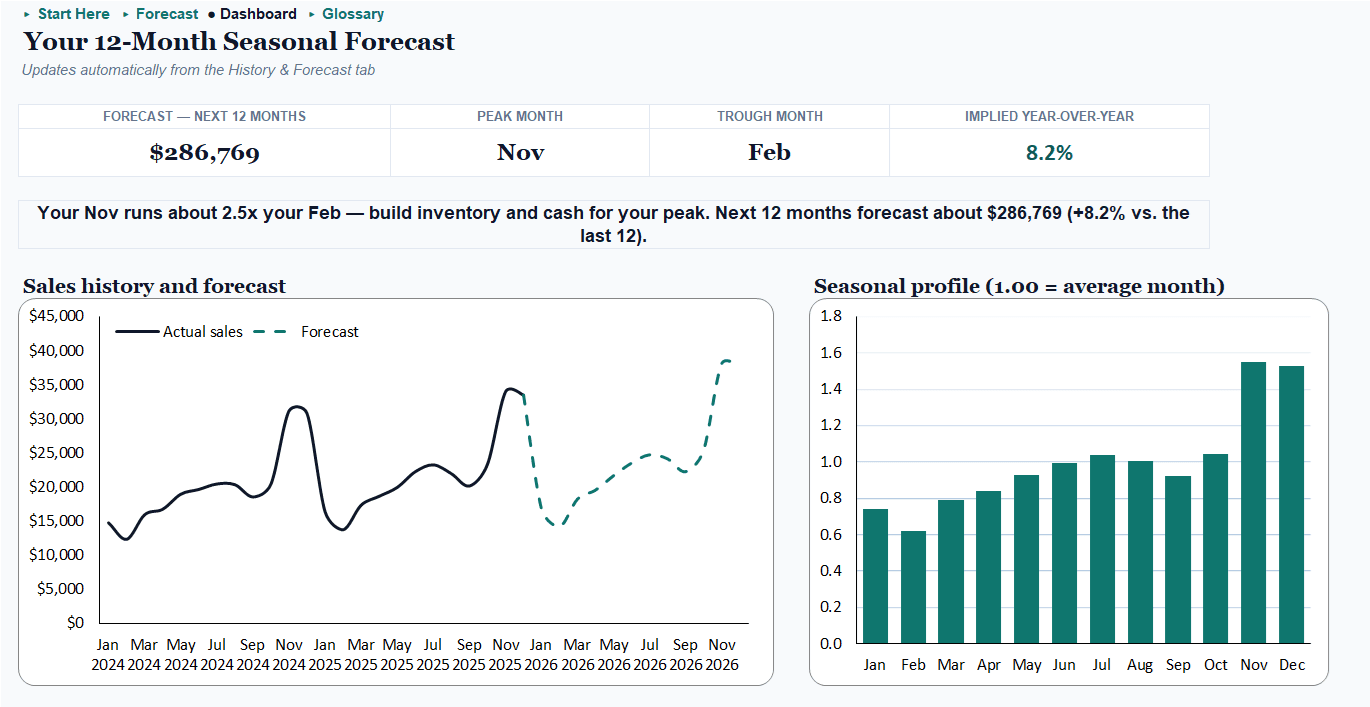Click the 'Nov 2025' x-axis label
1370x707 pixels.
coord(506,655)
